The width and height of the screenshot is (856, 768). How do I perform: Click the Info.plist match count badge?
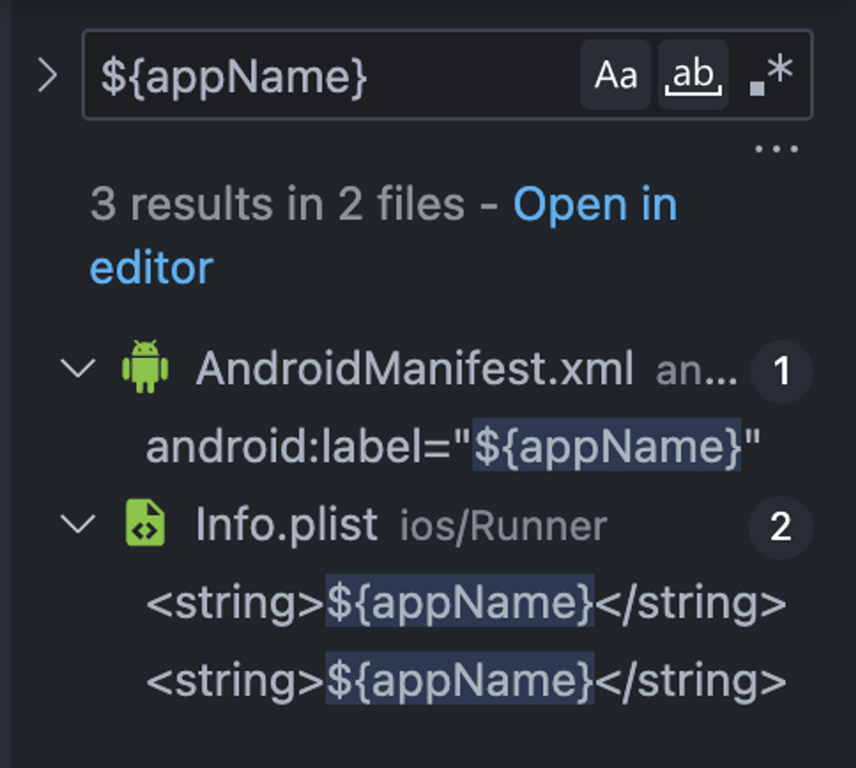[x=781, y=527]
